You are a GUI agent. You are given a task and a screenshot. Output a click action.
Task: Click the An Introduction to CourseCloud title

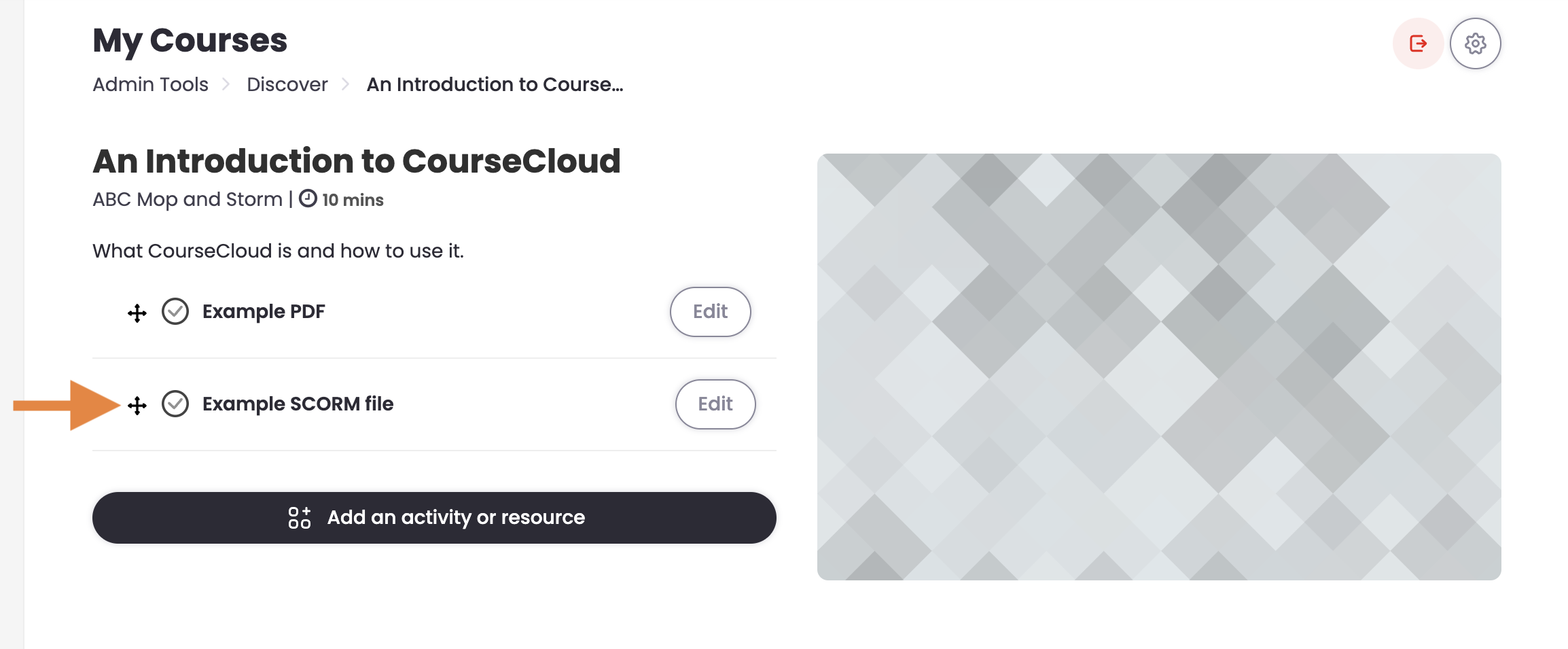coord(357,161)
